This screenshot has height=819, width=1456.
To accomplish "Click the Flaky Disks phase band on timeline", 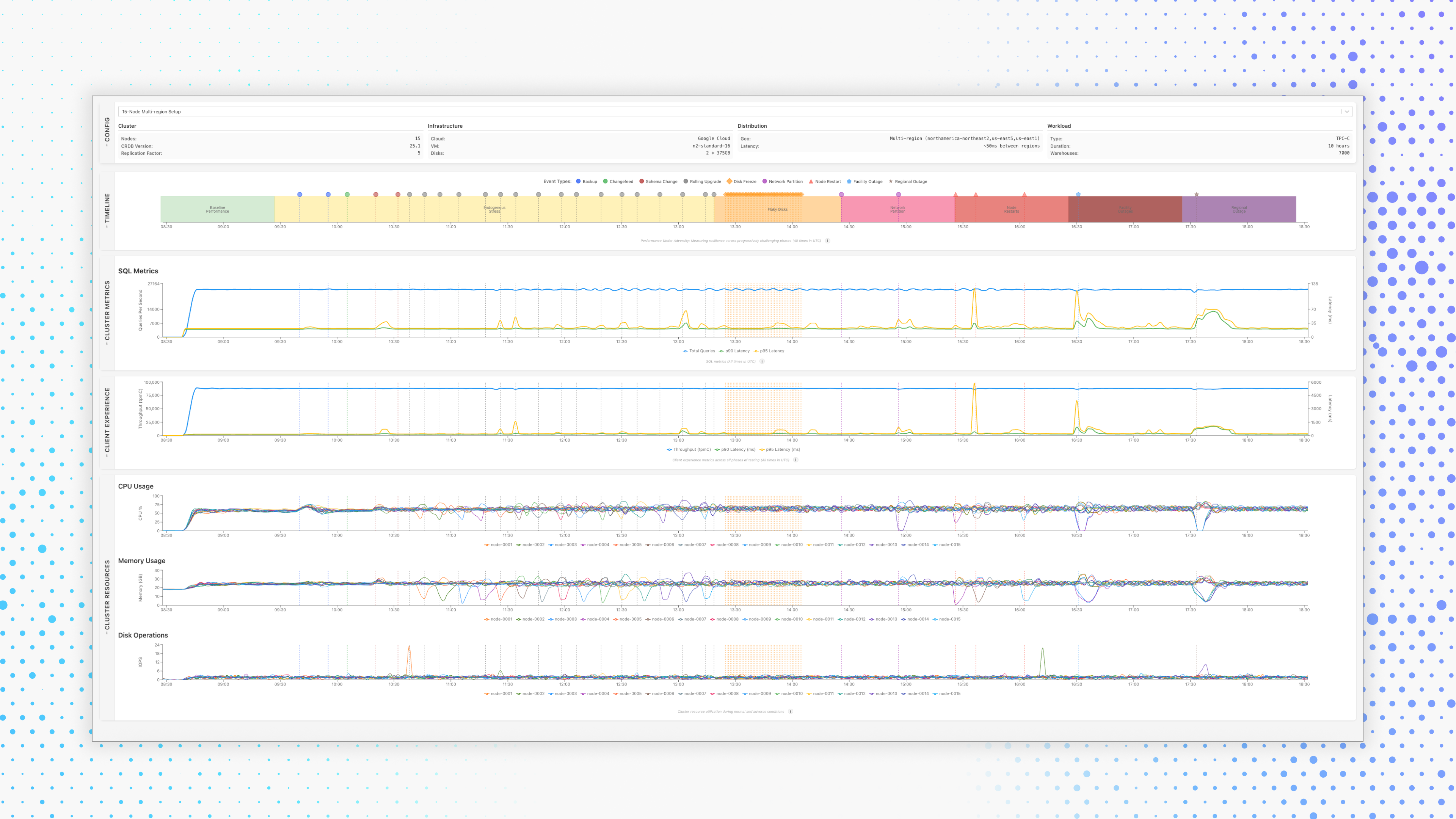I will pos(777,209).
